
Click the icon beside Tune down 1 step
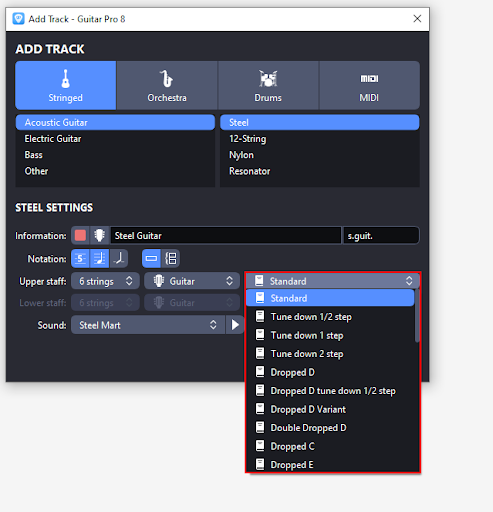pos(260,335)
